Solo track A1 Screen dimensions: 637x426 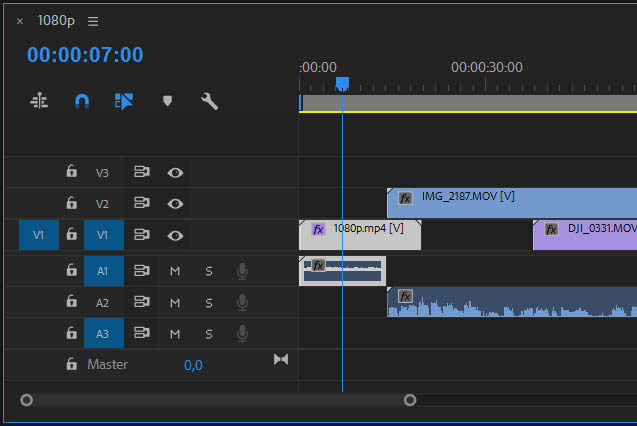209,271
